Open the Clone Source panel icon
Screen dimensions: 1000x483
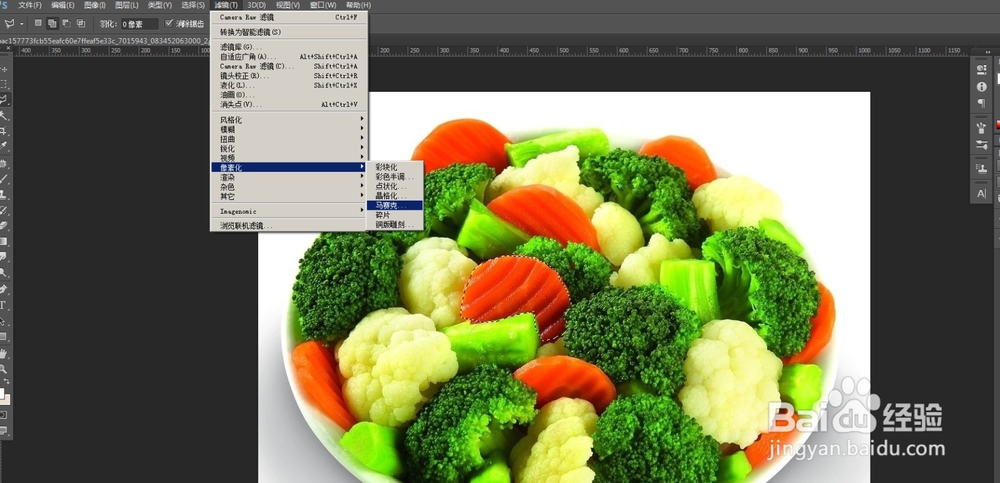tap(982, 168)
